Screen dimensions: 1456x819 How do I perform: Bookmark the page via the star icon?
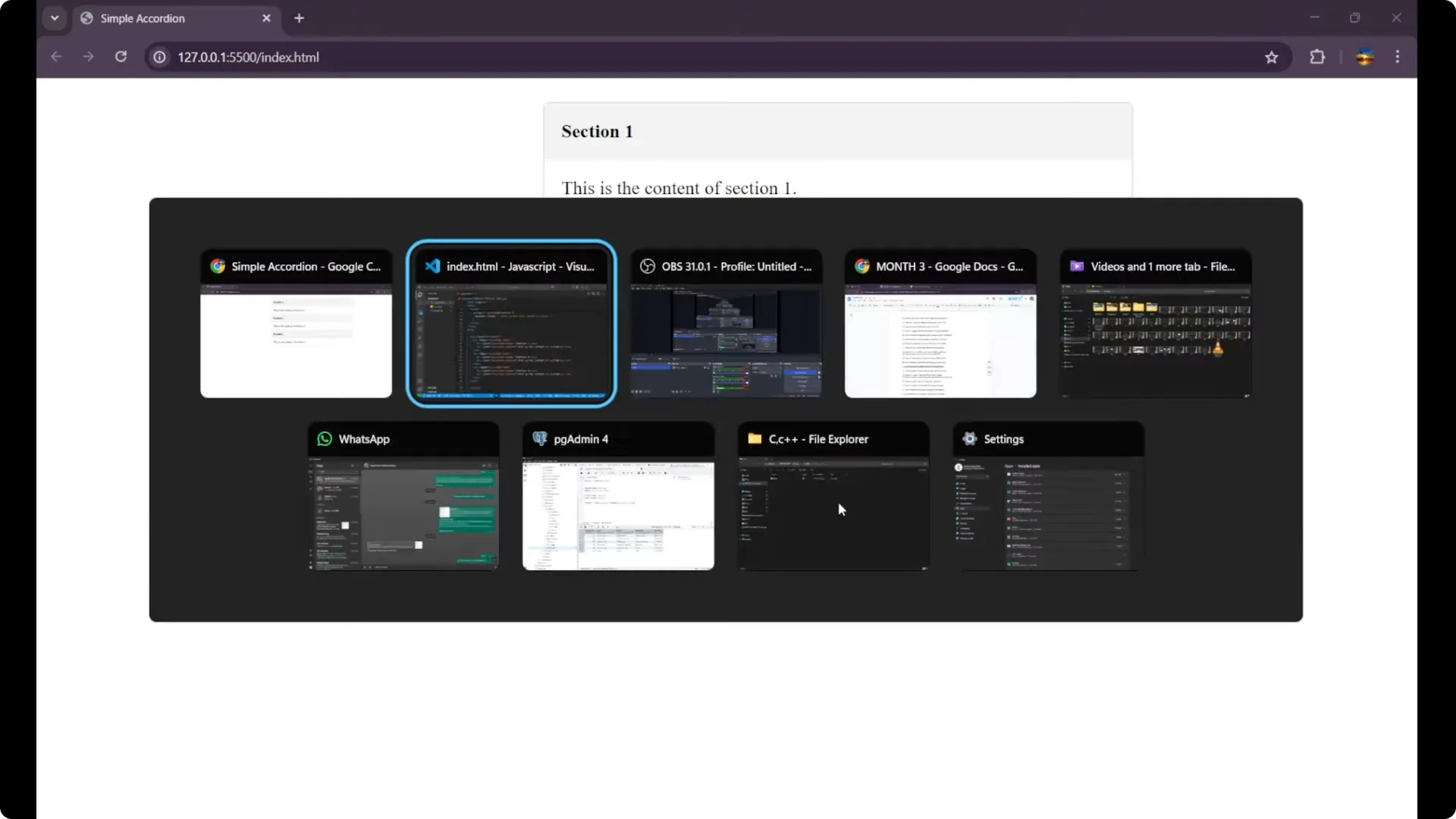[x=1272, y=57]
